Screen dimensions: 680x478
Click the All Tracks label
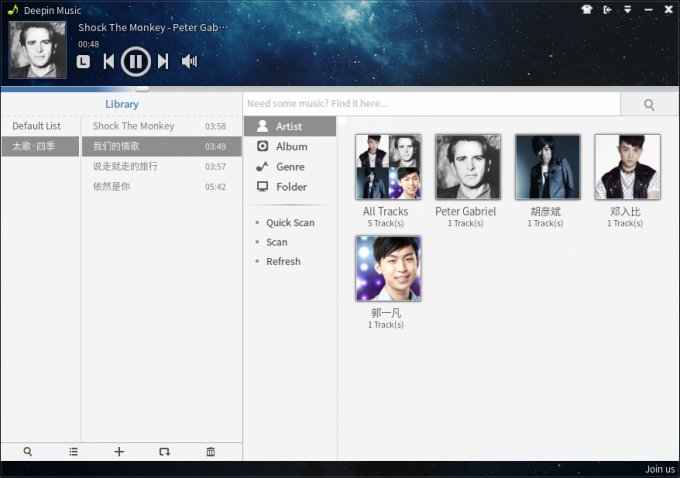click(x=386, y=212)
